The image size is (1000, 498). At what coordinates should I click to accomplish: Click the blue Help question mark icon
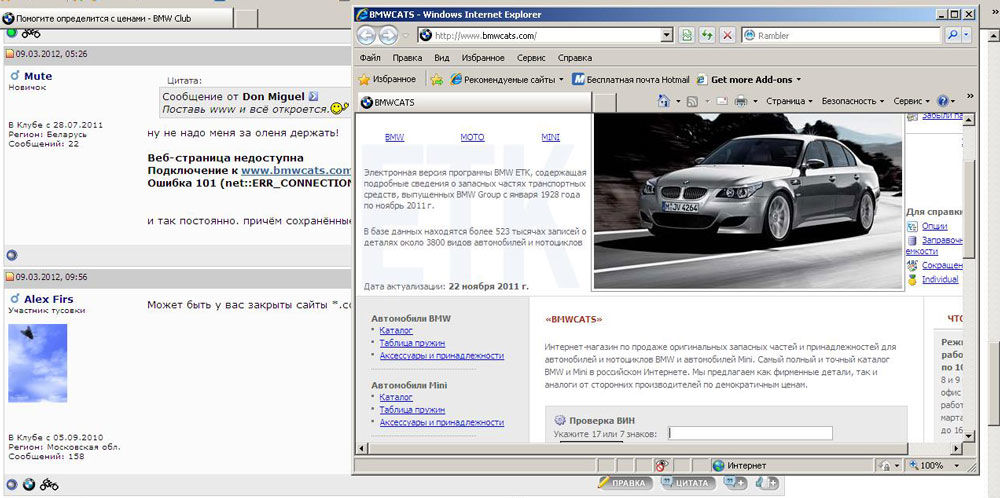click(943, 101)
